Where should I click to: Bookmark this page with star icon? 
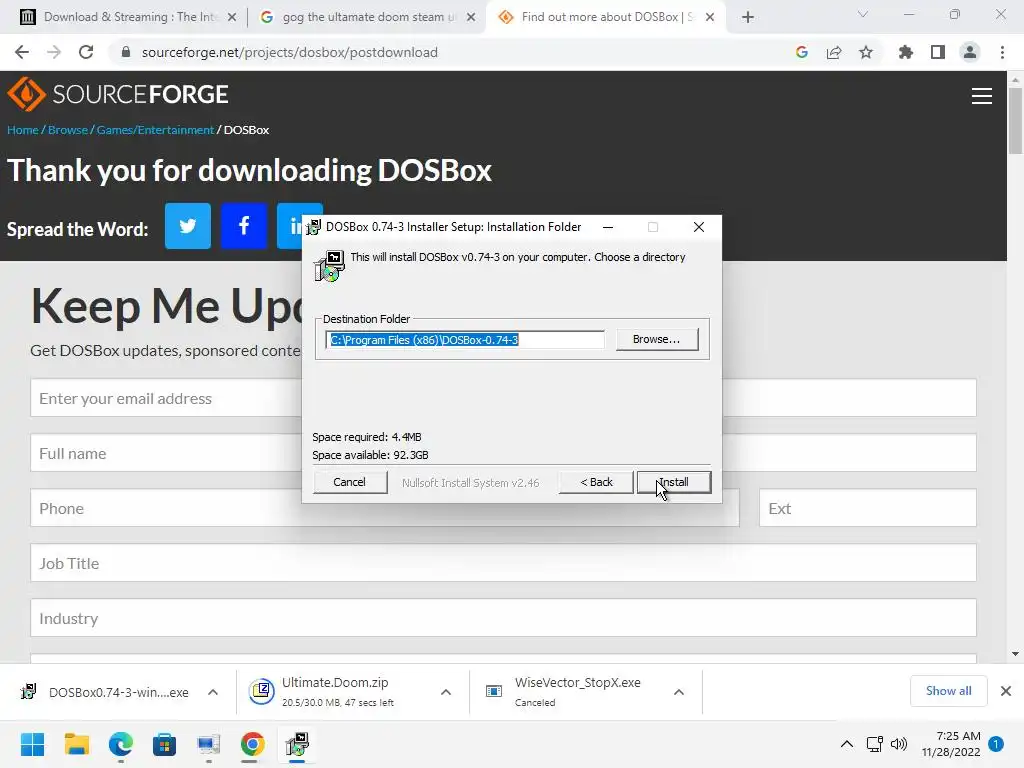pyautogui.click(x=866, y=52)
